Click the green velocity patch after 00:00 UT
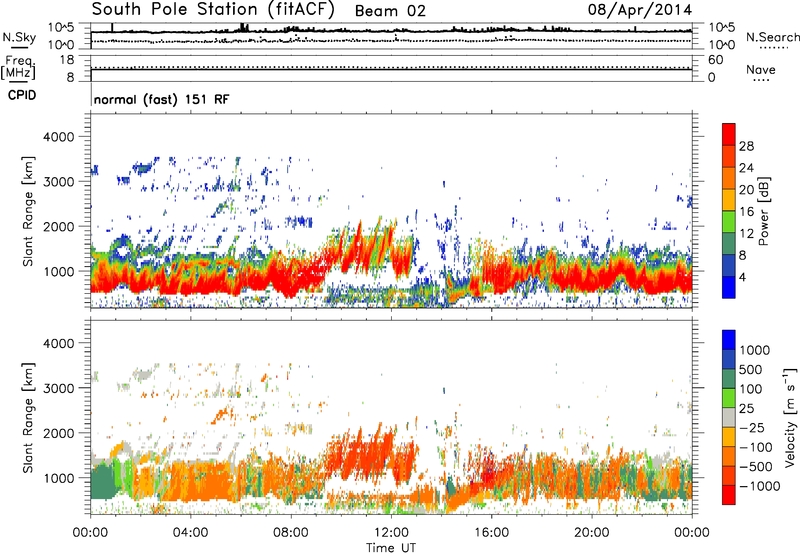800x554 pixels. click(x=104, y=482)
